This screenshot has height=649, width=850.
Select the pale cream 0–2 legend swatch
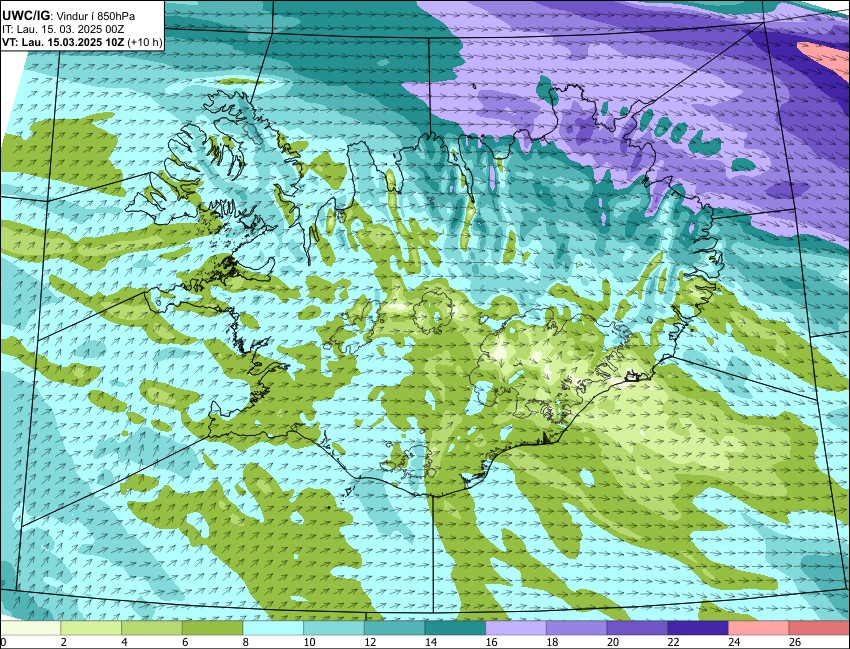click(30, 628)
